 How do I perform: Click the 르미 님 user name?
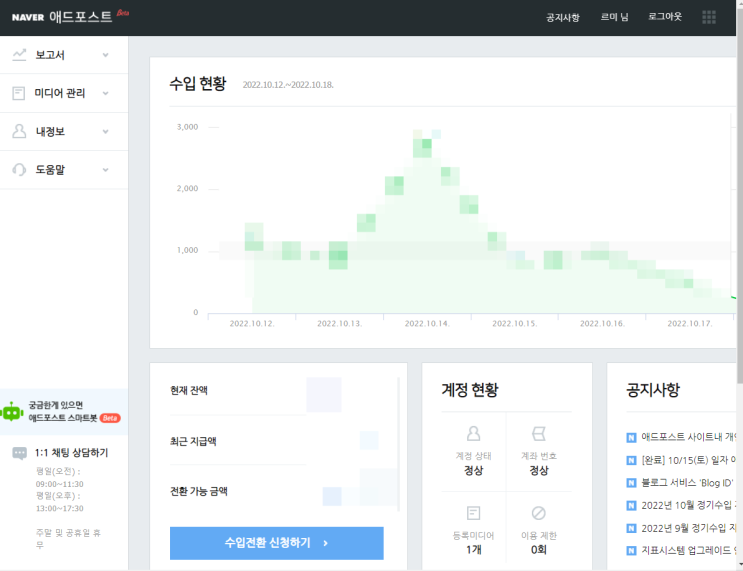click(615, 17)
